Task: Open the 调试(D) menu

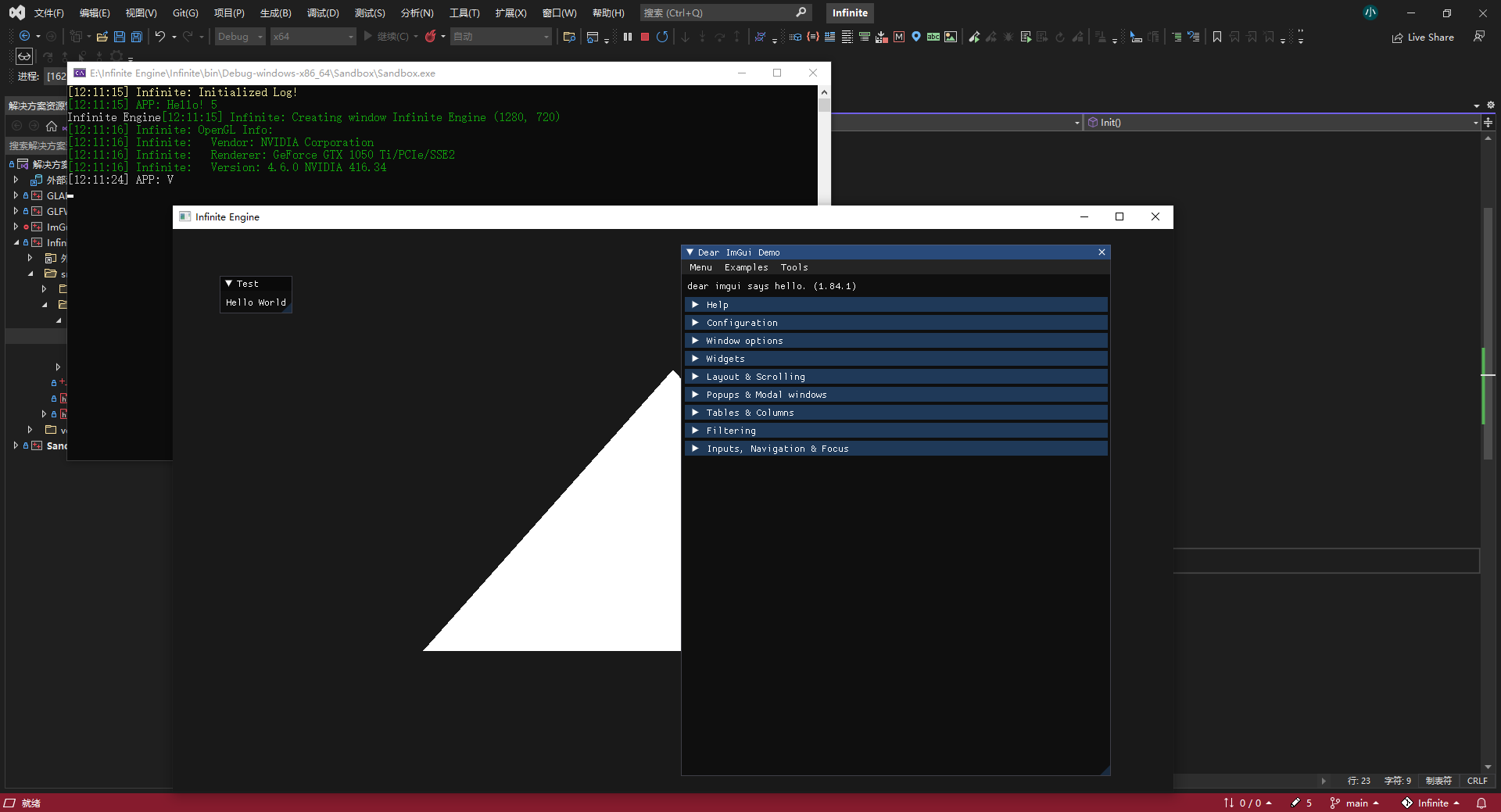Action: click(x=323, y=13)
